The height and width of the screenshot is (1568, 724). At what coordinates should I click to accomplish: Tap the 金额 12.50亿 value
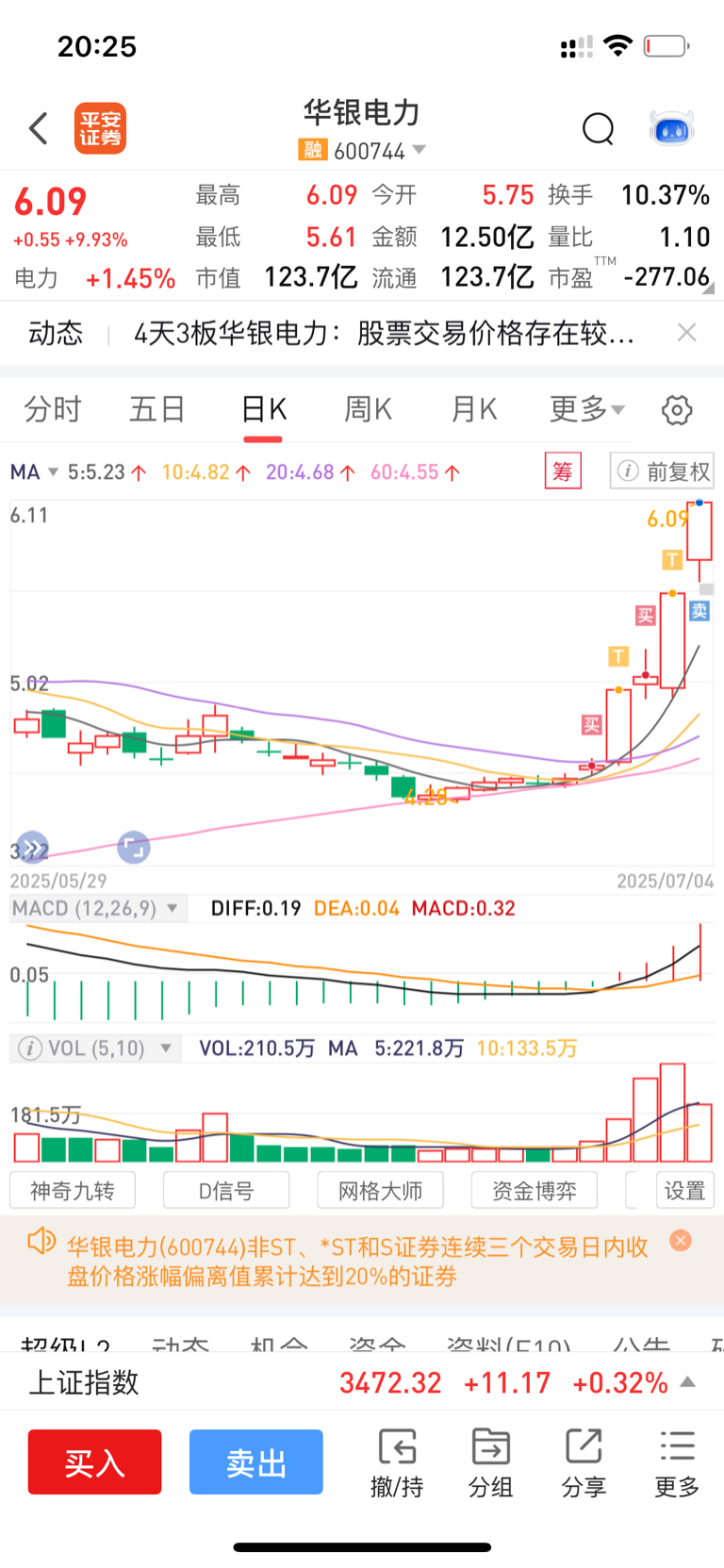(486, 237)
